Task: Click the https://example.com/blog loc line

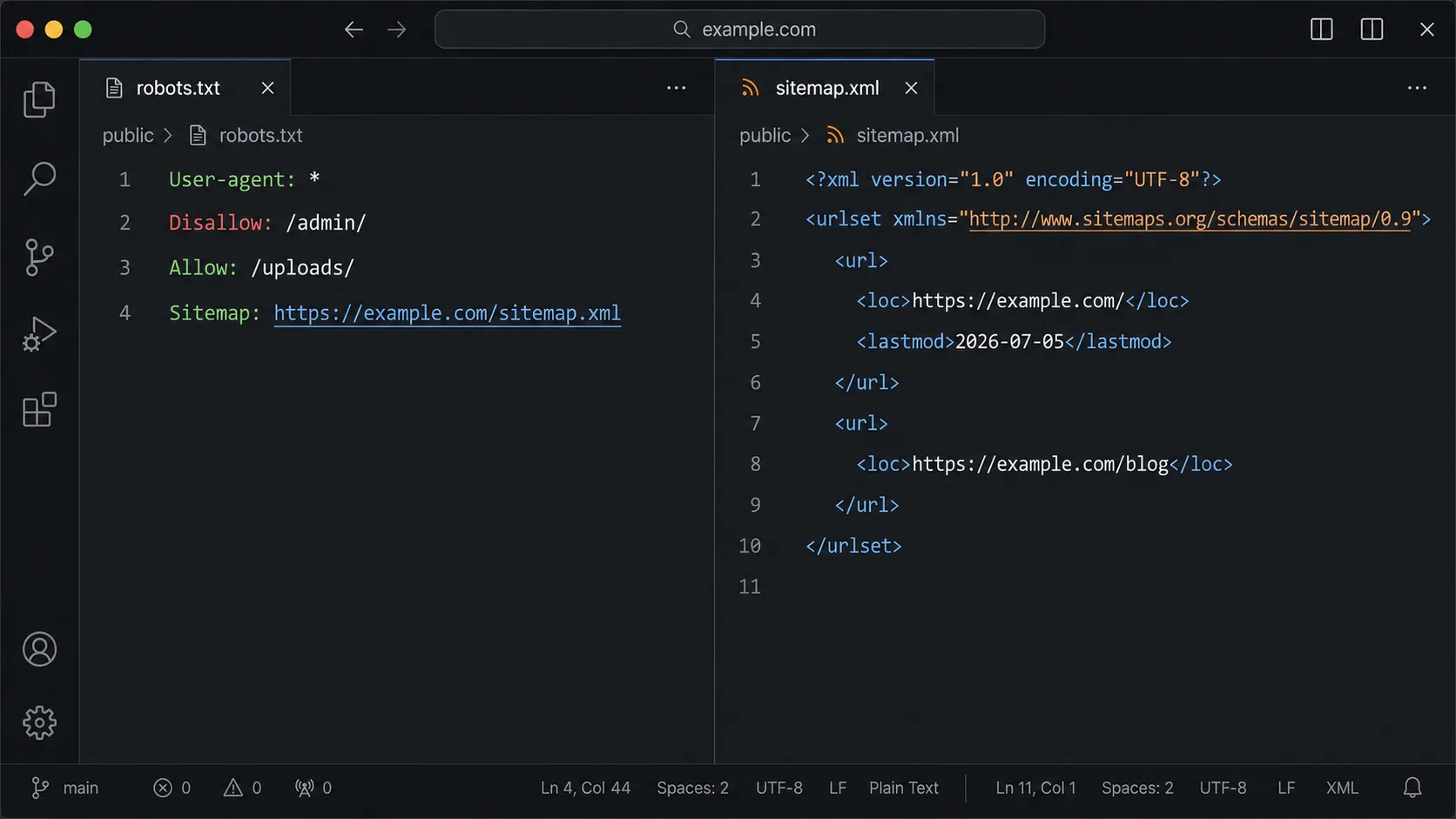Action: tap(1044, 465)
